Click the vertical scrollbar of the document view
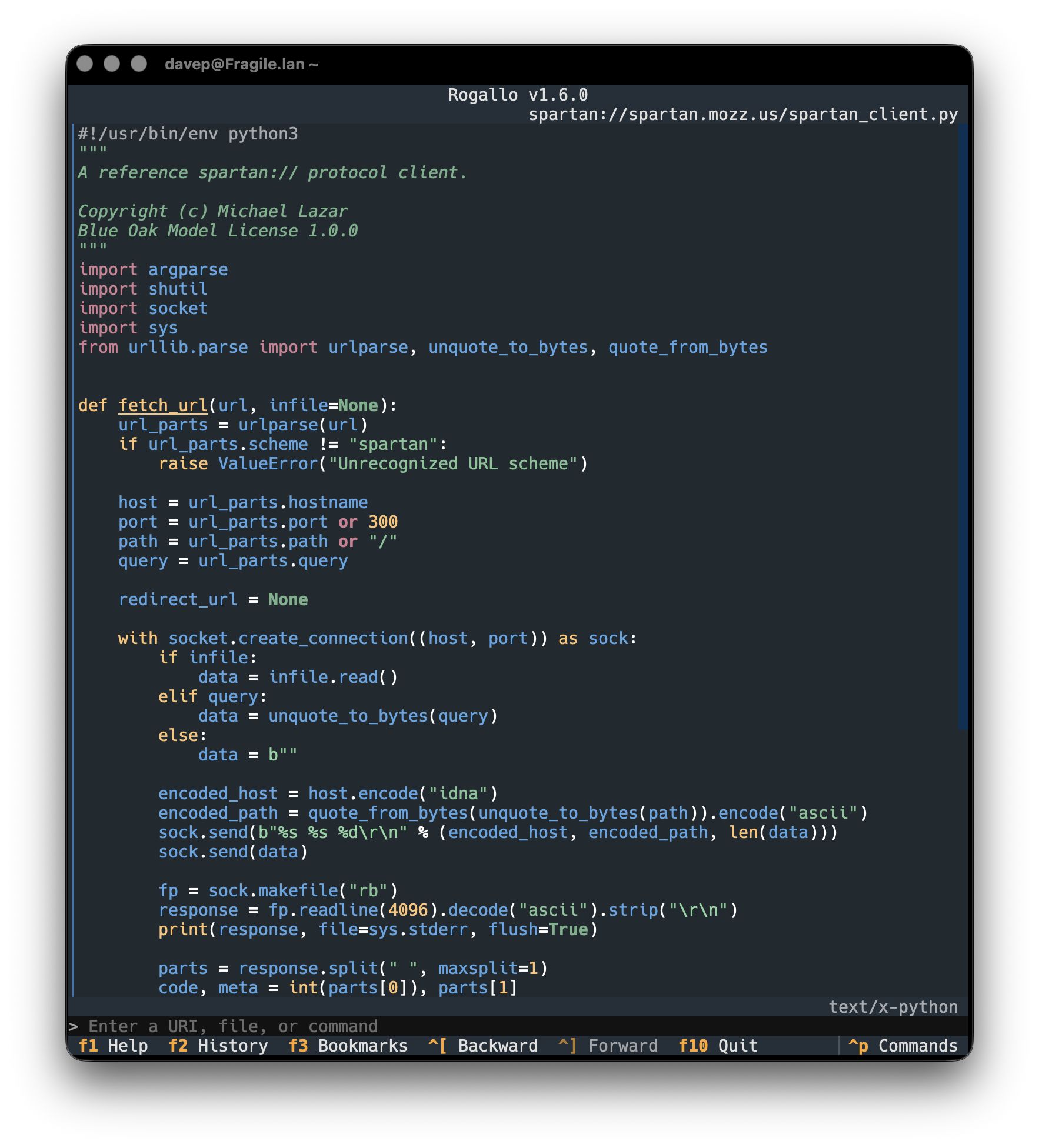 coord(963,426)
